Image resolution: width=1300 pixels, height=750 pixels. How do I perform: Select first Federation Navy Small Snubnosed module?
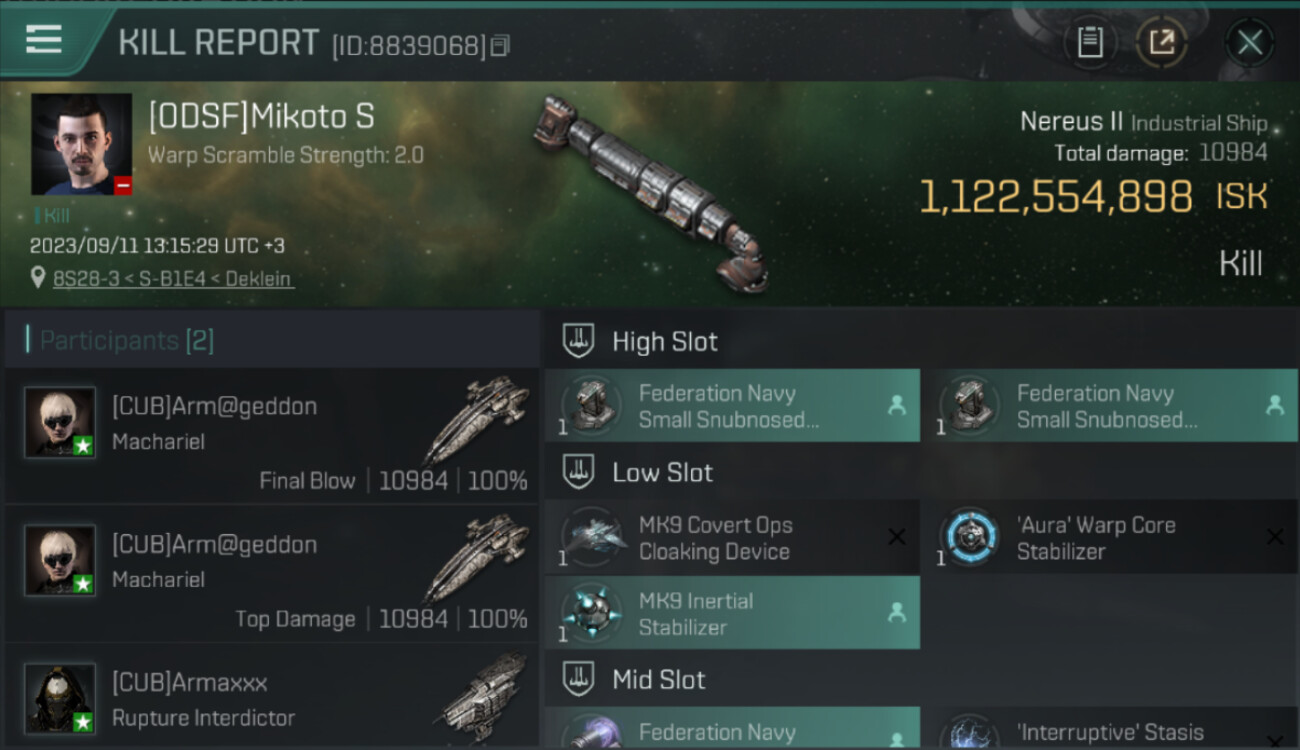click(732, 406)
